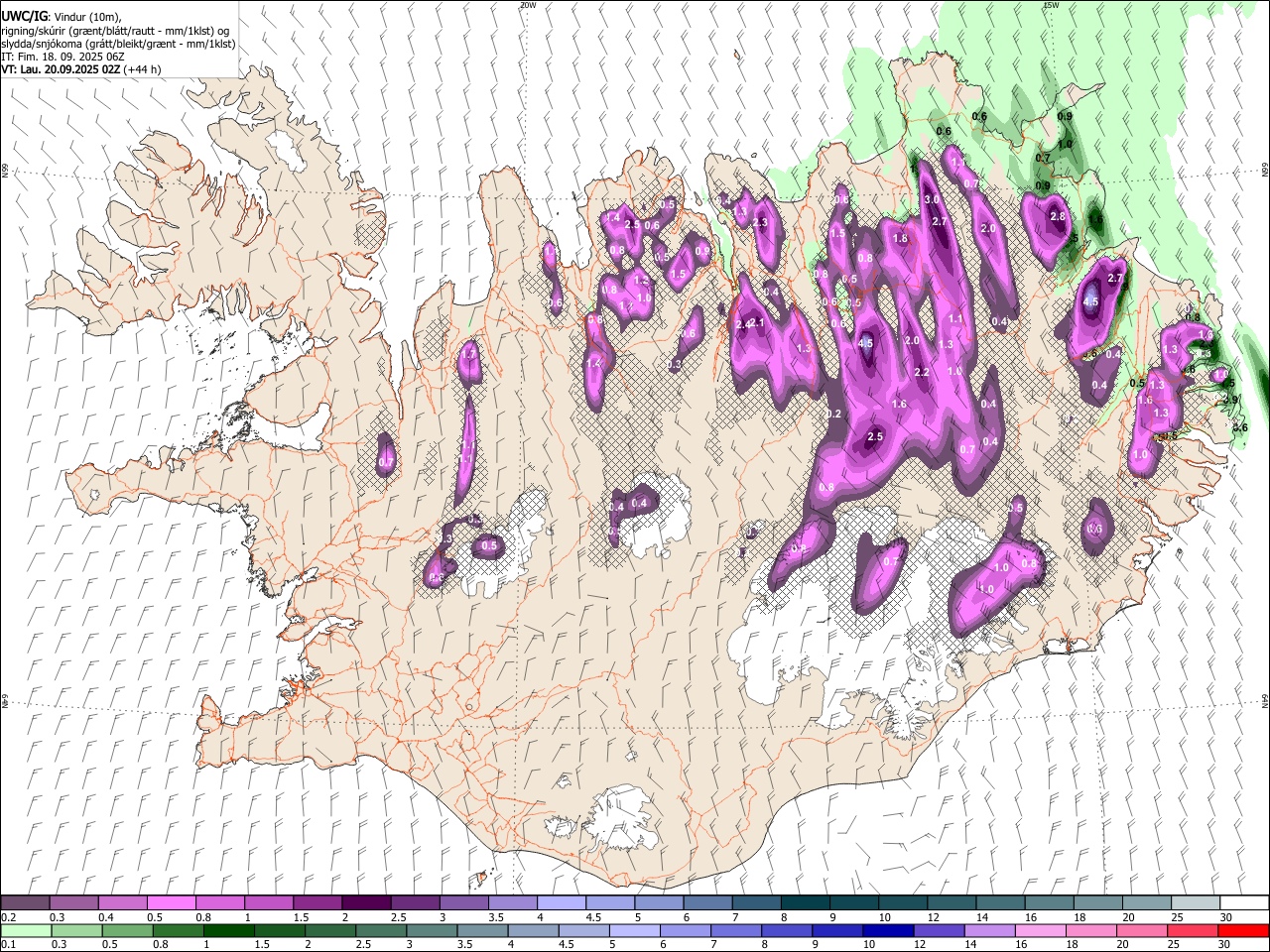
Task: Click the 15W longitude label at top
Action: [1052, 5]
